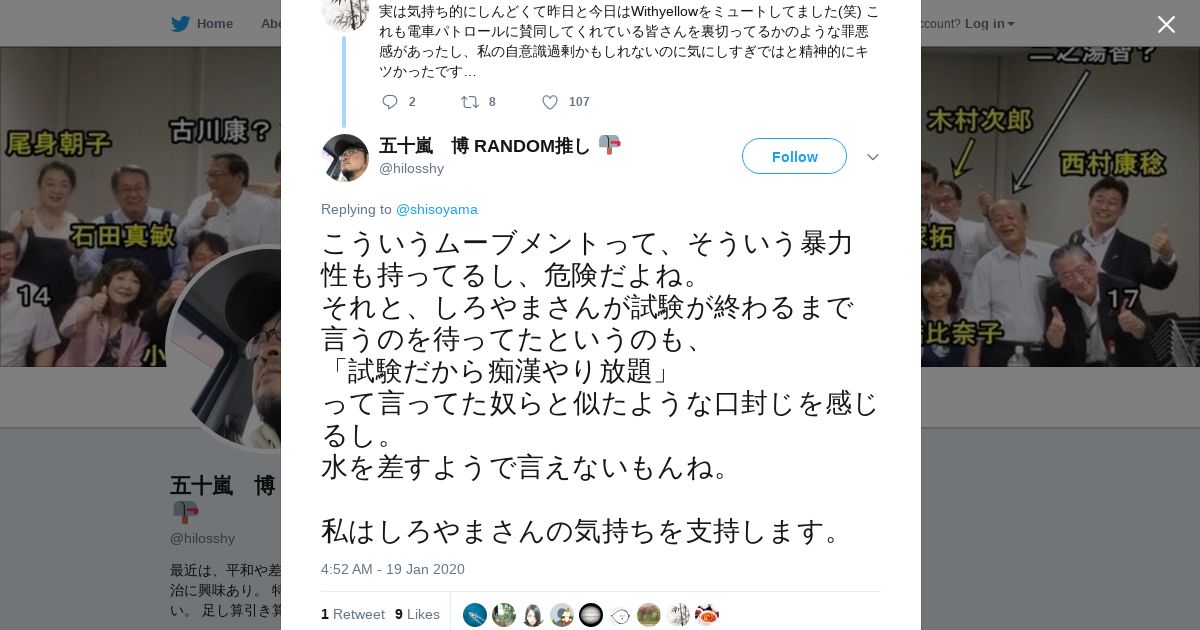View the 1 Retweet list
Viewport: 1200px width, 630px height.
pyautogui.click(x=353, y=614)
